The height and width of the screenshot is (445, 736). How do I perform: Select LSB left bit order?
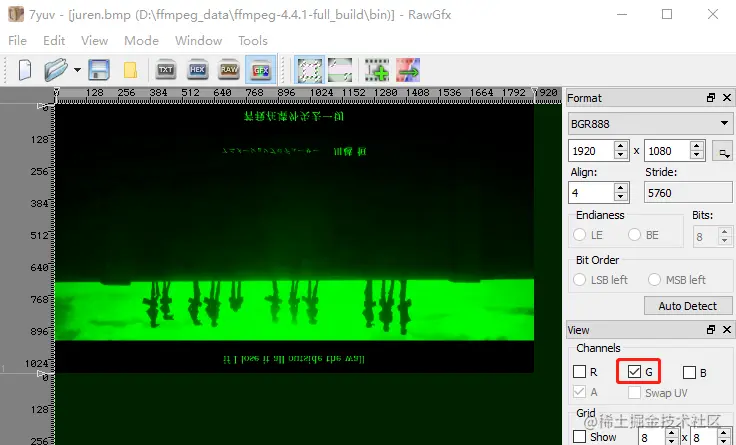pos(579,280)
